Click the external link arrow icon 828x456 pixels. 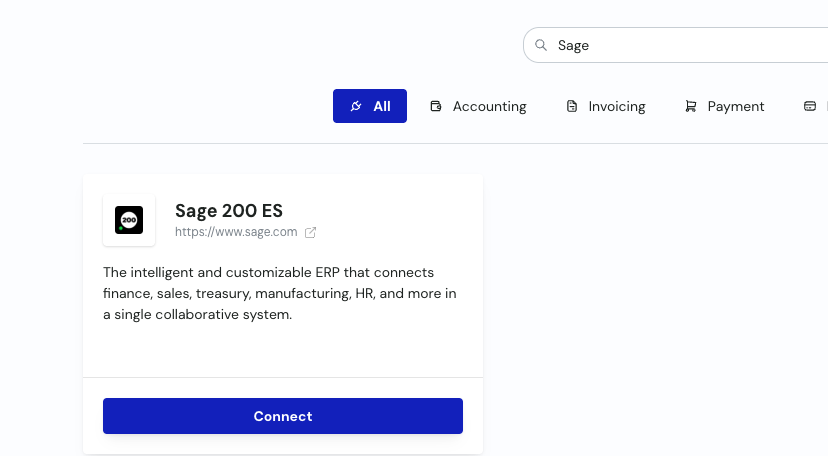tap(310, 232)
